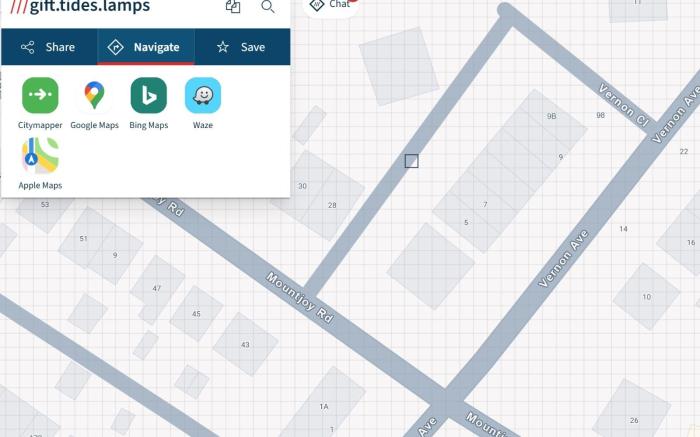Select the highlighted square on the map
Screen dimensions: 700x437
pos(412,161)
